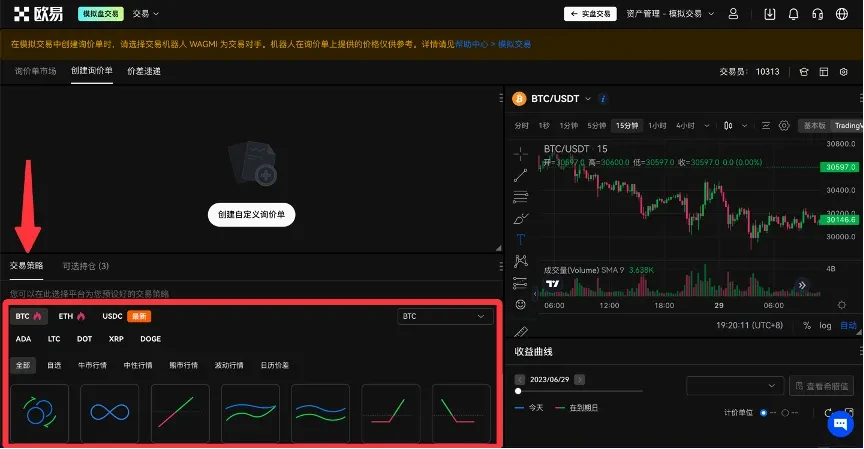Switch to the 可选持仓 (3) tab
Image resolution: width=864 pixels, height=449 pixels.
pos(85,266)
